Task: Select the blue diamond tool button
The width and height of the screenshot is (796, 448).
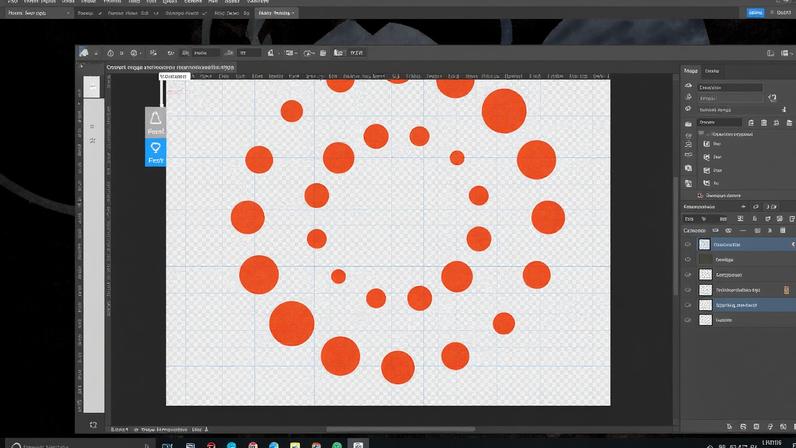Action: click(x=155, y=152)
